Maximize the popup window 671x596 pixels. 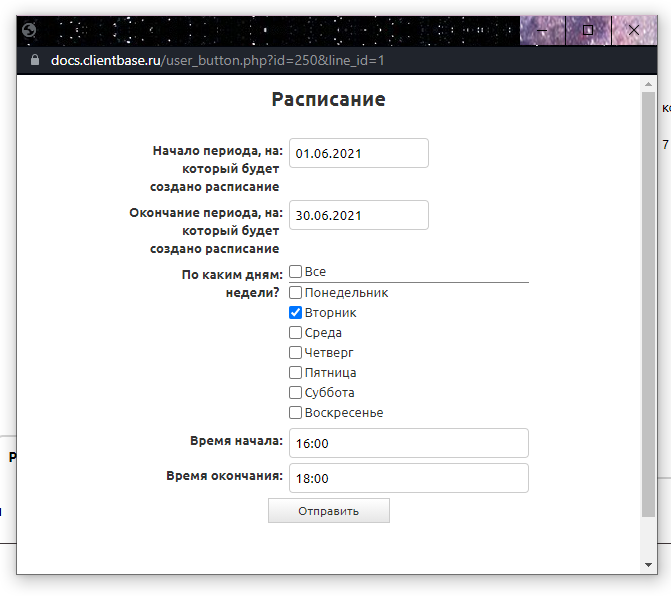pyautogui.click(x=588, y=31)
